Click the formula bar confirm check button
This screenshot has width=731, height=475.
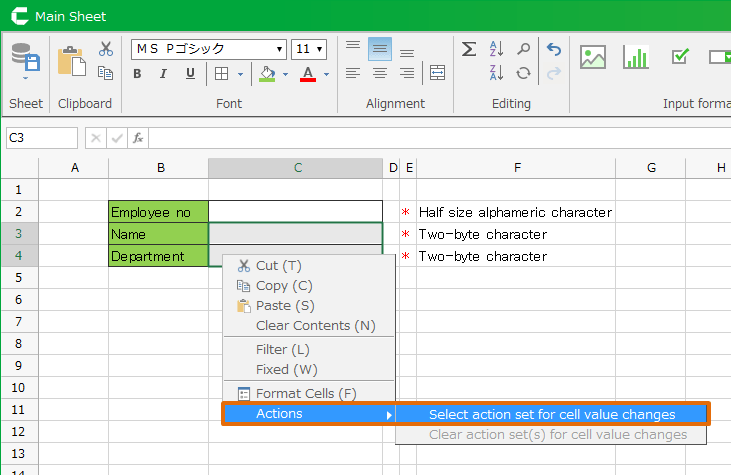pyautogui.click(x=117, y=138)
